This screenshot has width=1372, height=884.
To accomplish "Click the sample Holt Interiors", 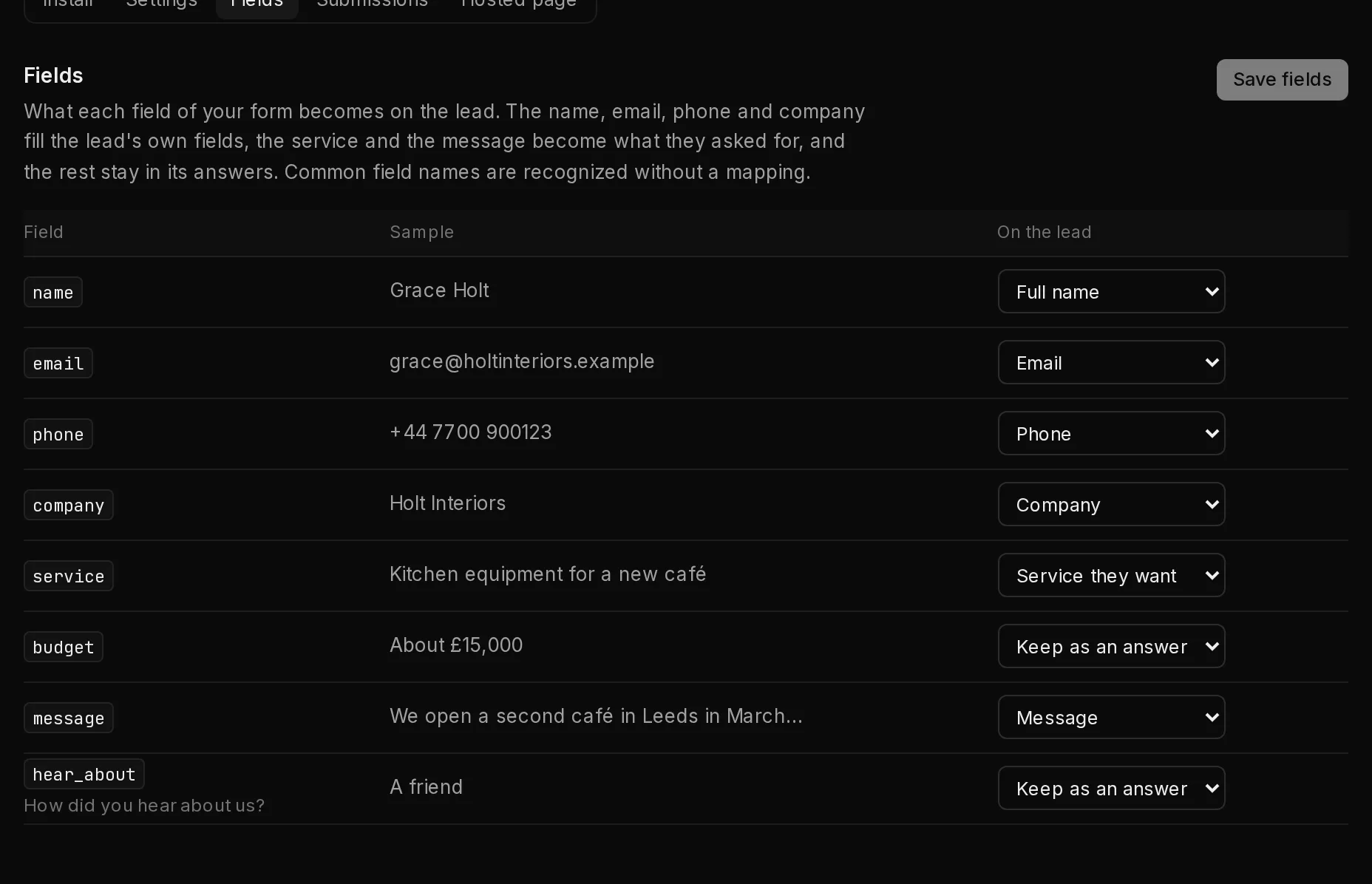I will point(447,503).
